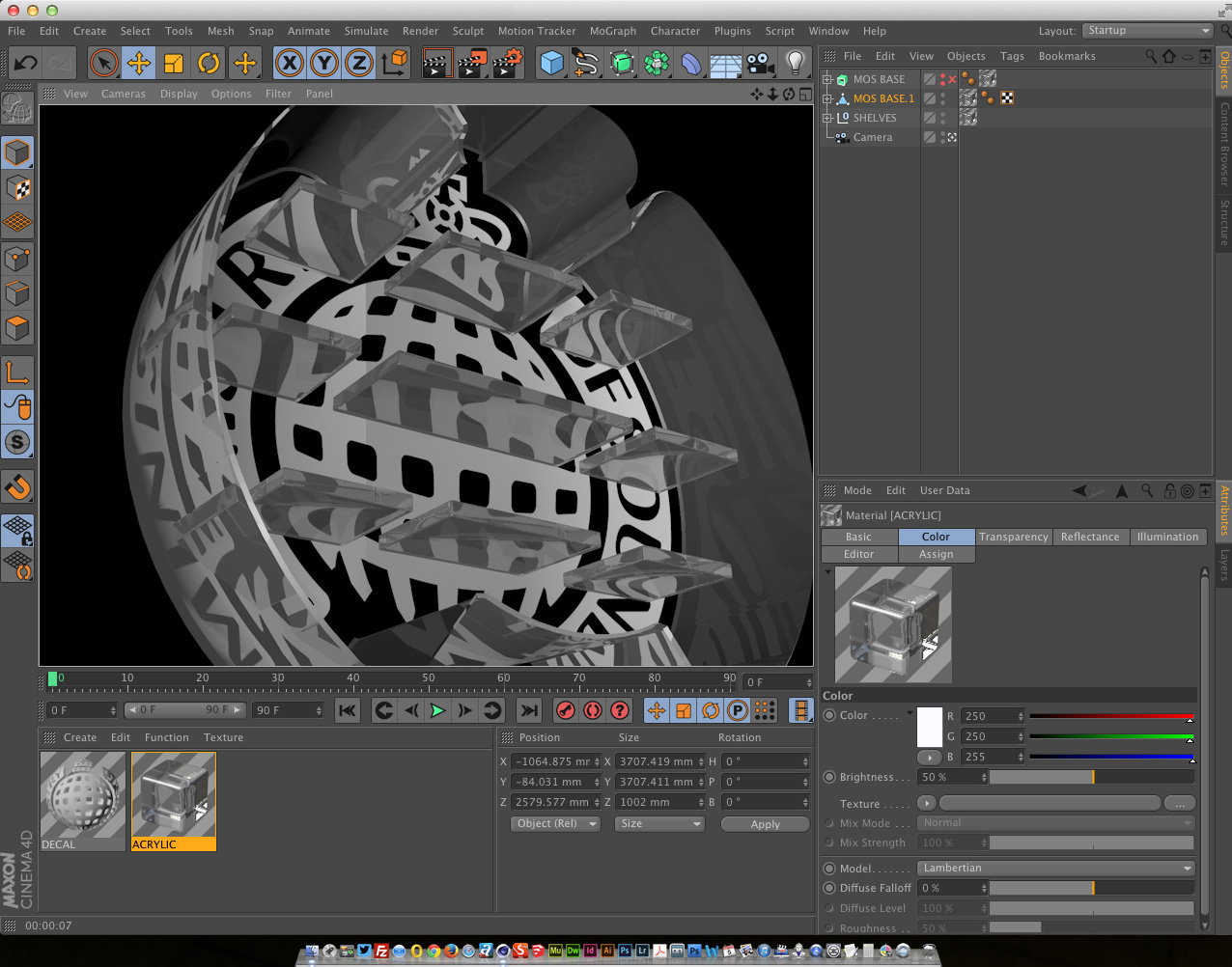This screenshot has height=967, width=1232.
Task: Add a Floor environment object
Action: tap(726, 64)
